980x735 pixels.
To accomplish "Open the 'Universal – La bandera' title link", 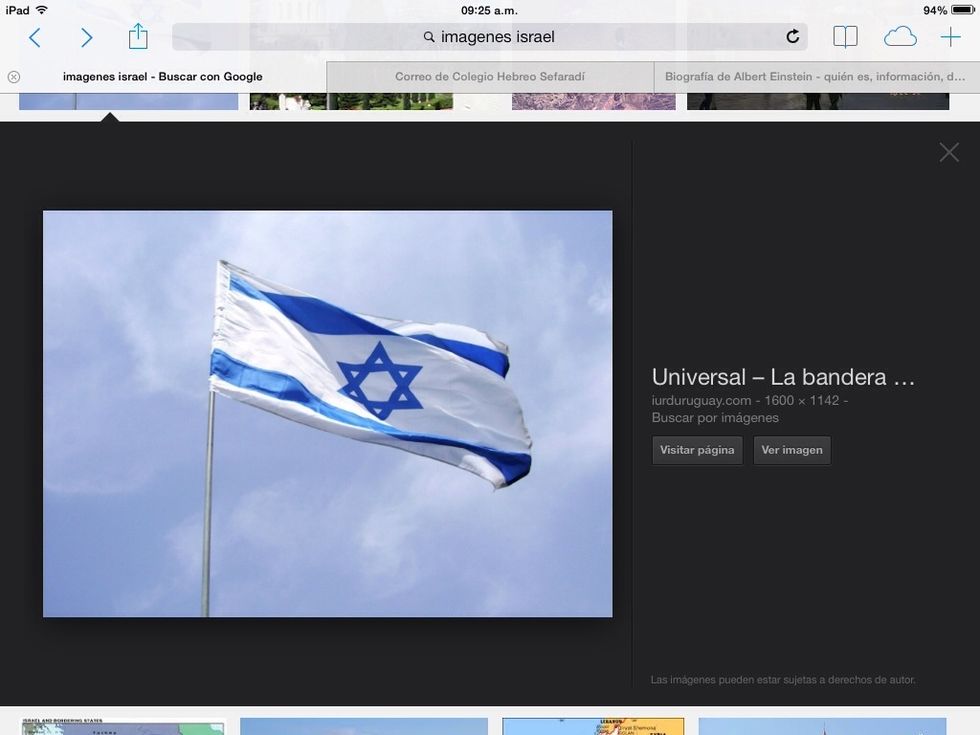I will point(783,377).
